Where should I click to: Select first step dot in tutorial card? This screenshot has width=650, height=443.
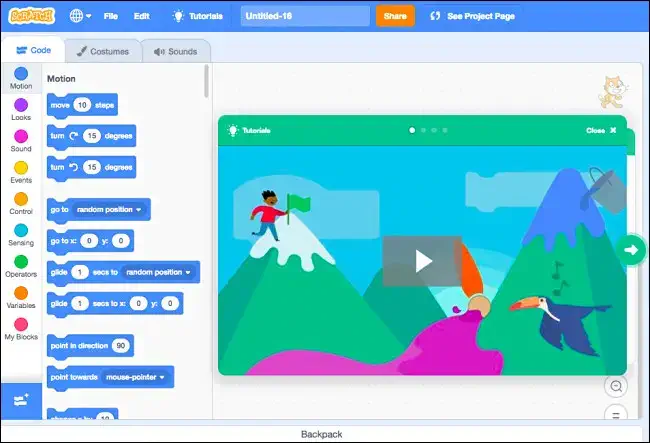[x=412, y=130]
